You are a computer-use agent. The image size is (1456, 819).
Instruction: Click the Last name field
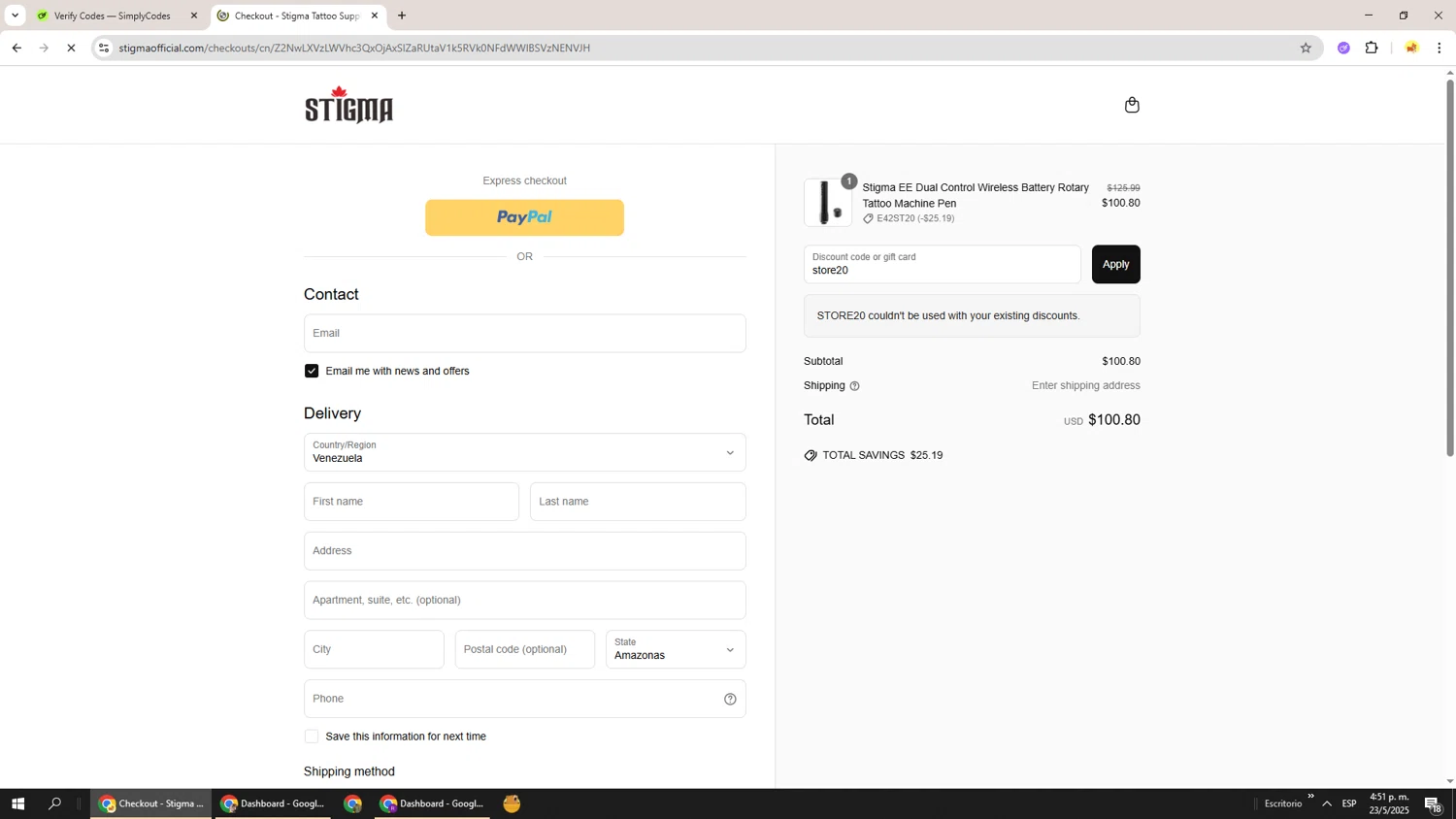coord(638,502)
